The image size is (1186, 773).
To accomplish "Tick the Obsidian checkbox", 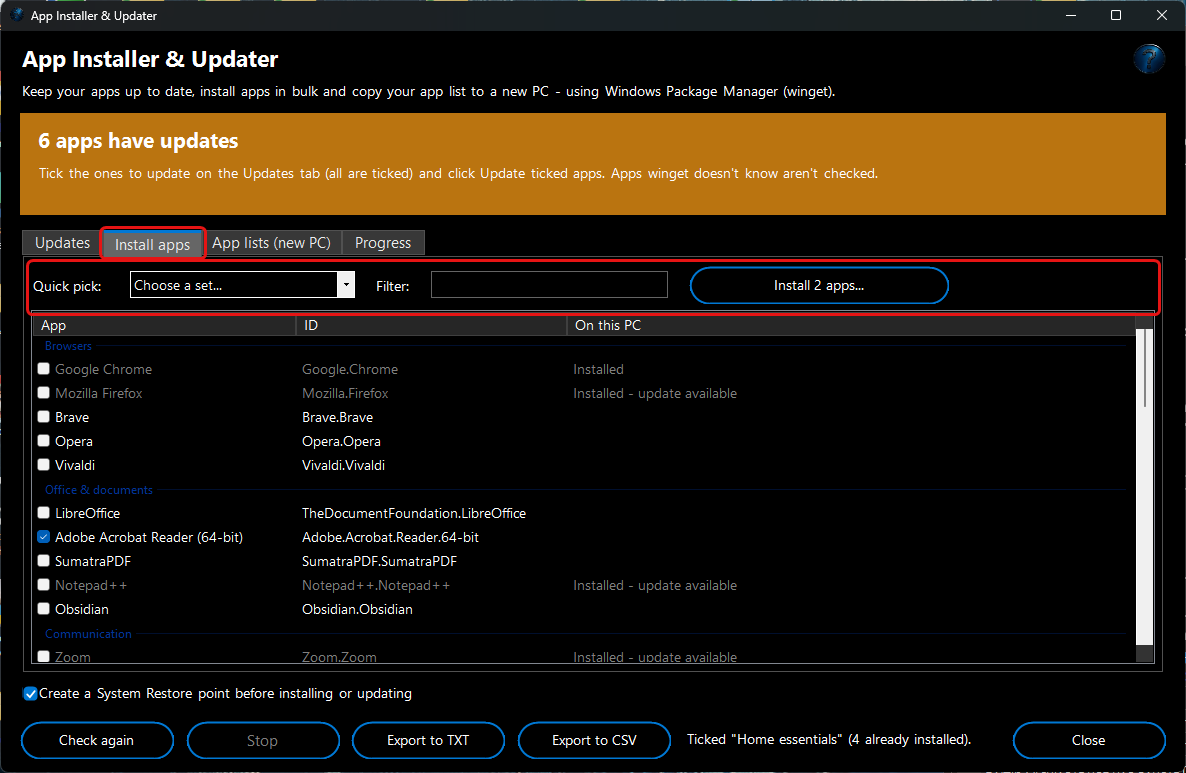I will 44,609.
